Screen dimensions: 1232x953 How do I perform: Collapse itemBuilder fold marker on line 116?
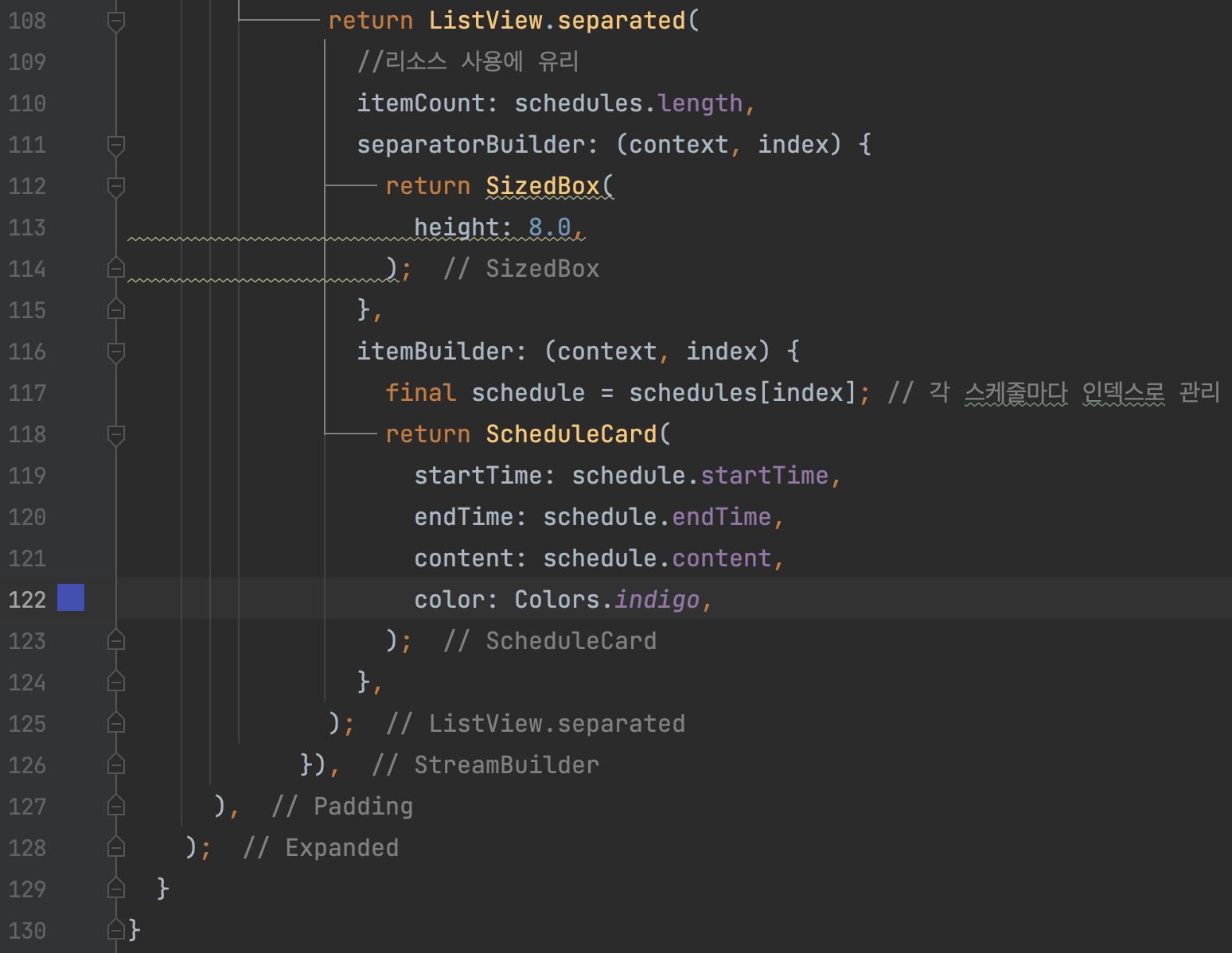116,352
